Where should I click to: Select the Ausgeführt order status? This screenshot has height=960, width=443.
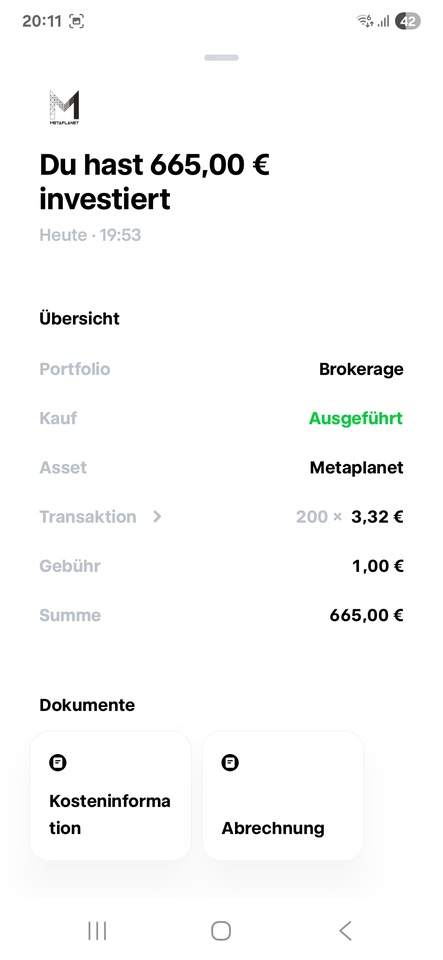click(356, 418)
